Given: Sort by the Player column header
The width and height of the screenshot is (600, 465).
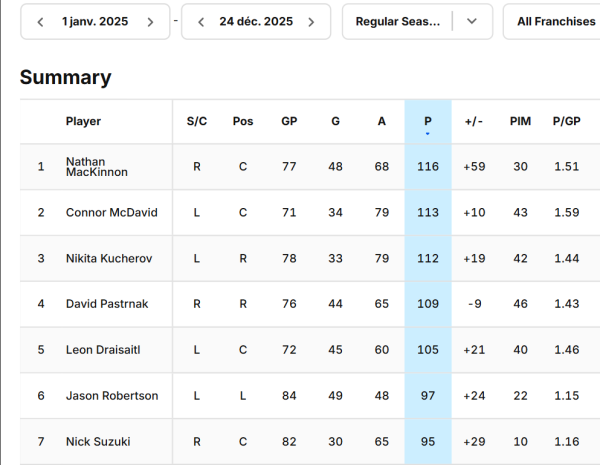Looking at the screenshot, I should pyautogui.click(x=83, y=122).
